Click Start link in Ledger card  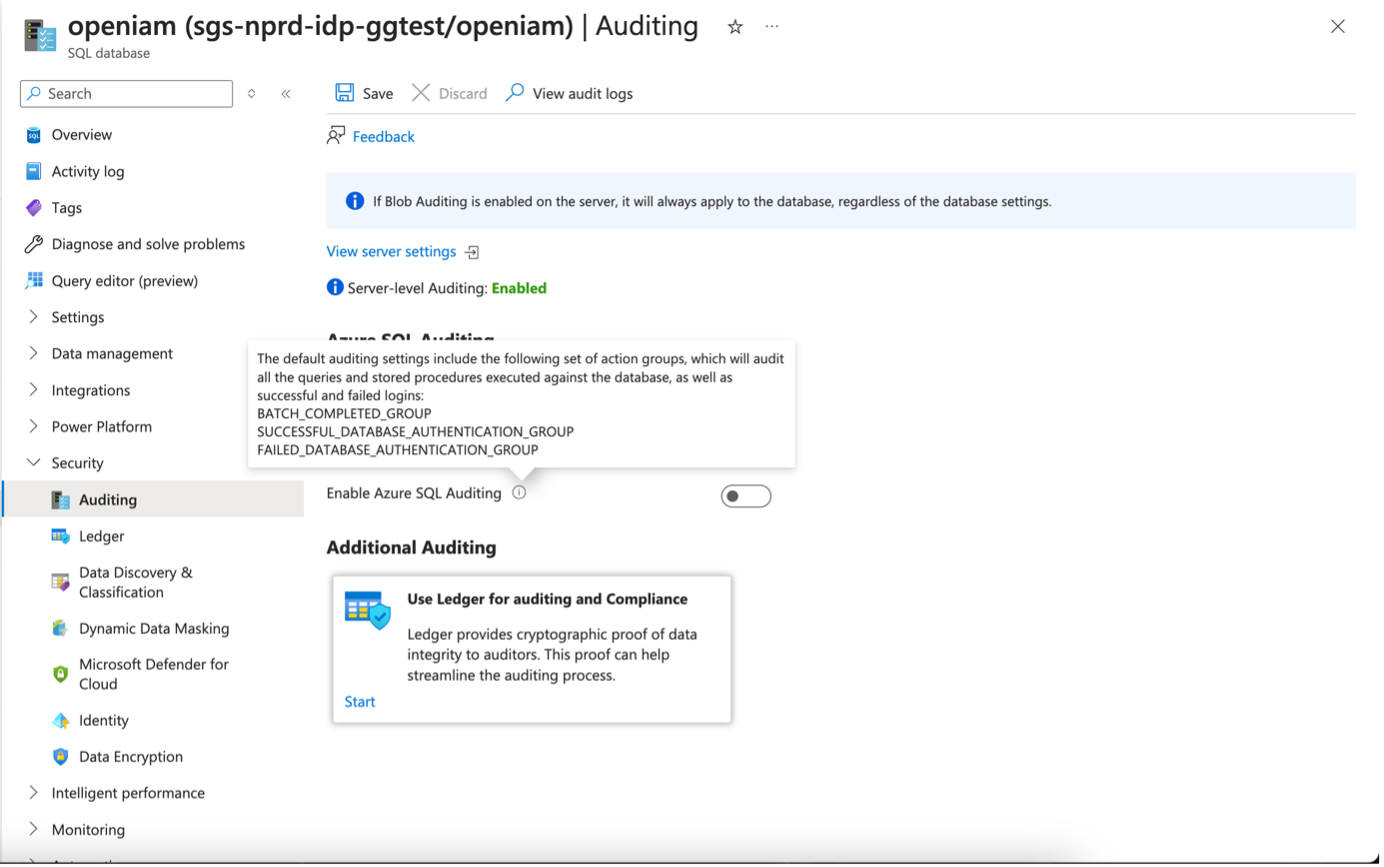pyautogui.click(x=360, y=702)
